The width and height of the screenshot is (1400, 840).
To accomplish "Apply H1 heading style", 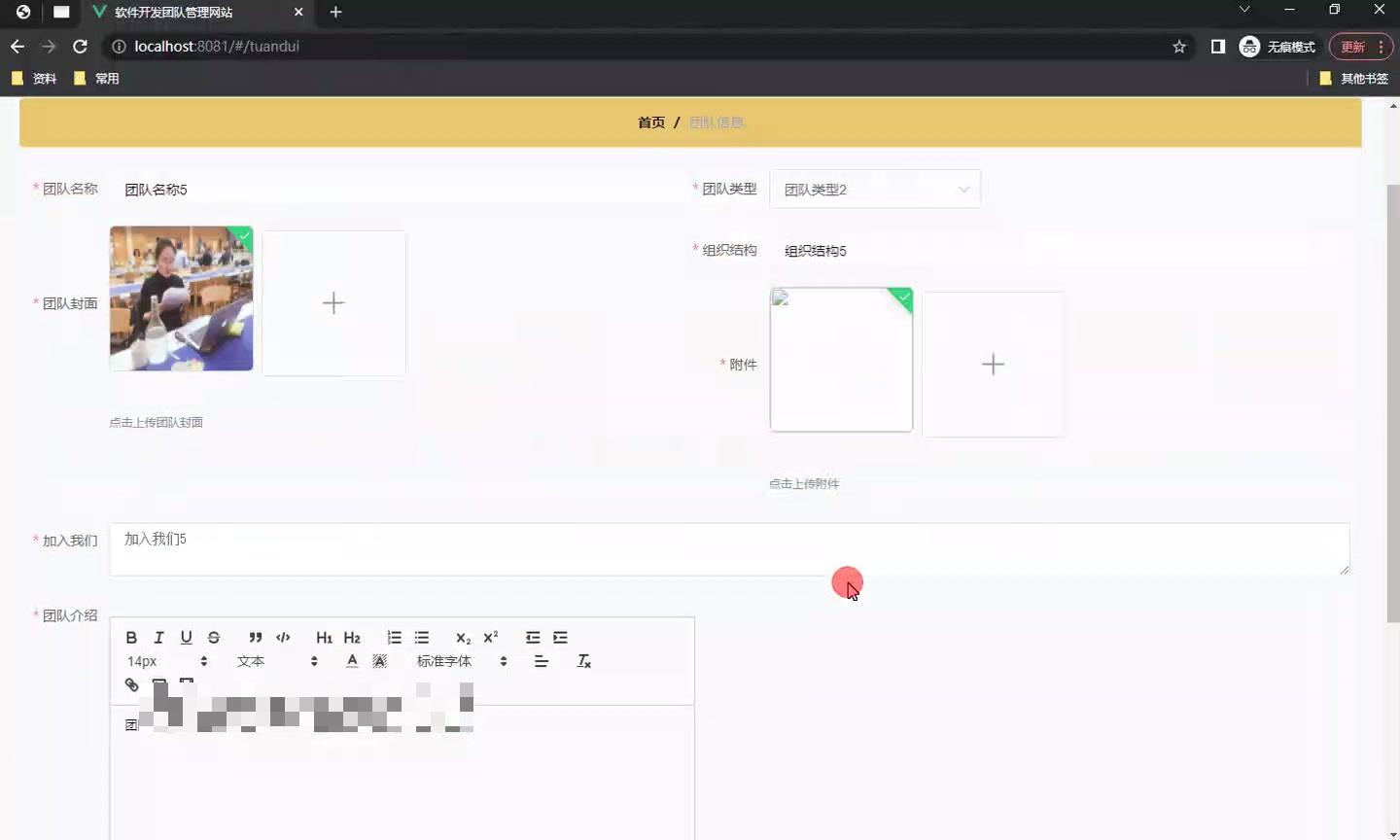I will [324, 638].
